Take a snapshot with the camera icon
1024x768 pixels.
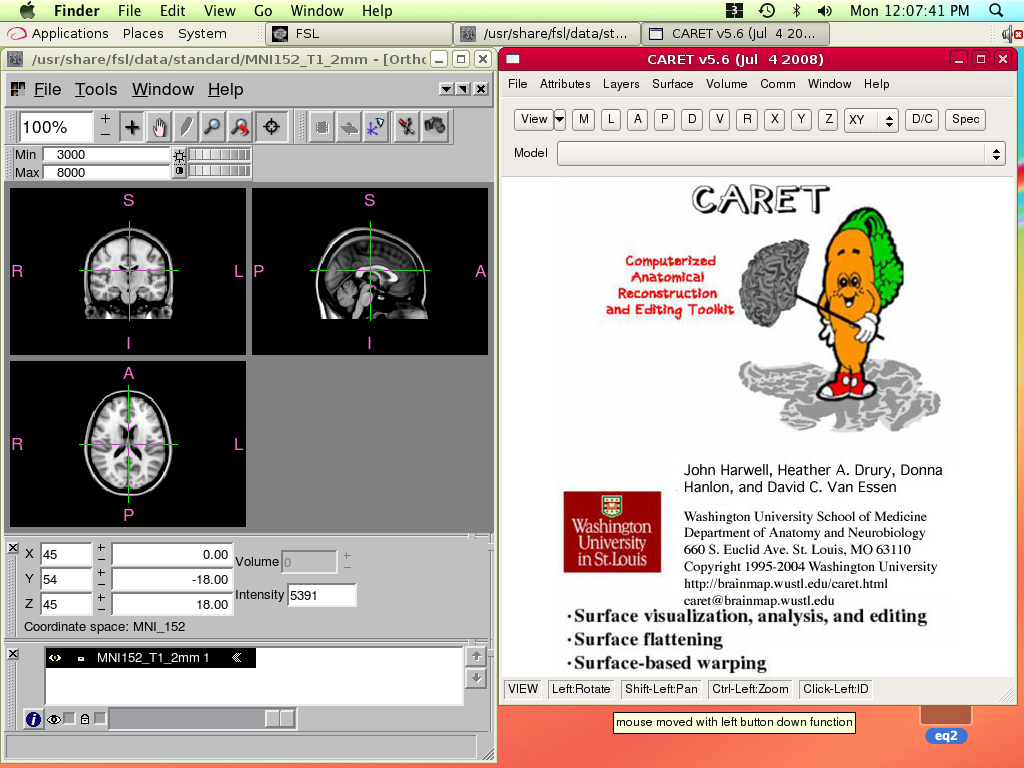tap(434, 127)
